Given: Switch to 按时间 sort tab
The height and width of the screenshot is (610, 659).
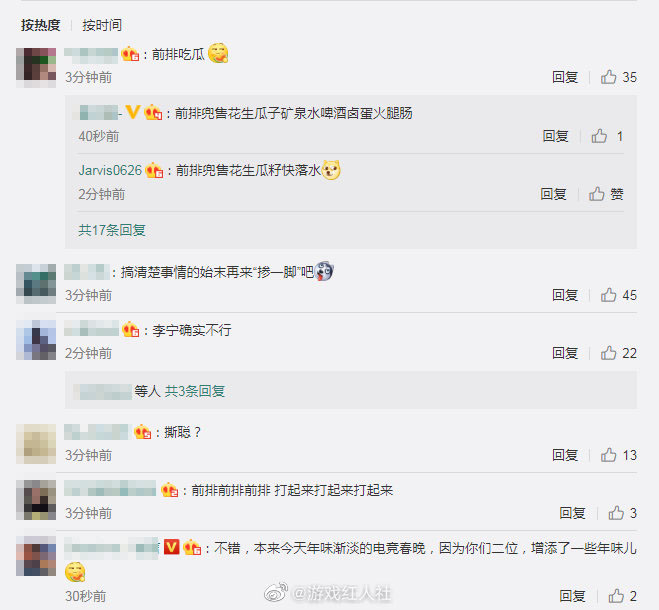Looking at the screenshot, I should pyautogui.click(x=102, y=25).
